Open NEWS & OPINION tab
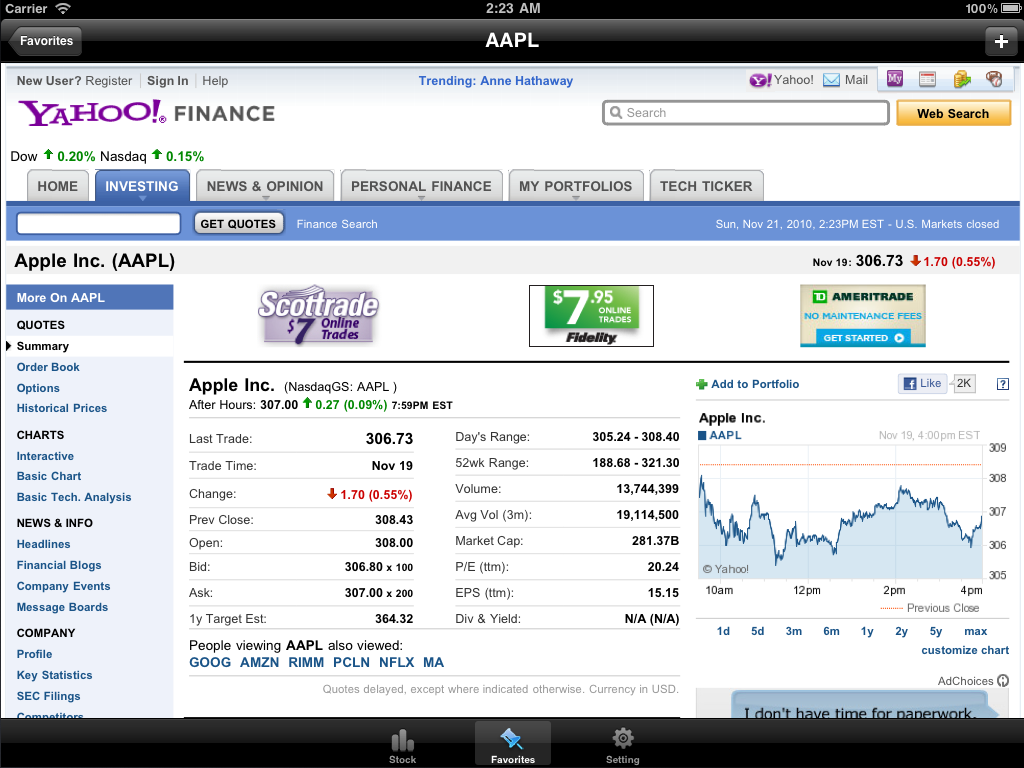Image resolution: width=1024 pixels, height=768 pixels. 264,186
